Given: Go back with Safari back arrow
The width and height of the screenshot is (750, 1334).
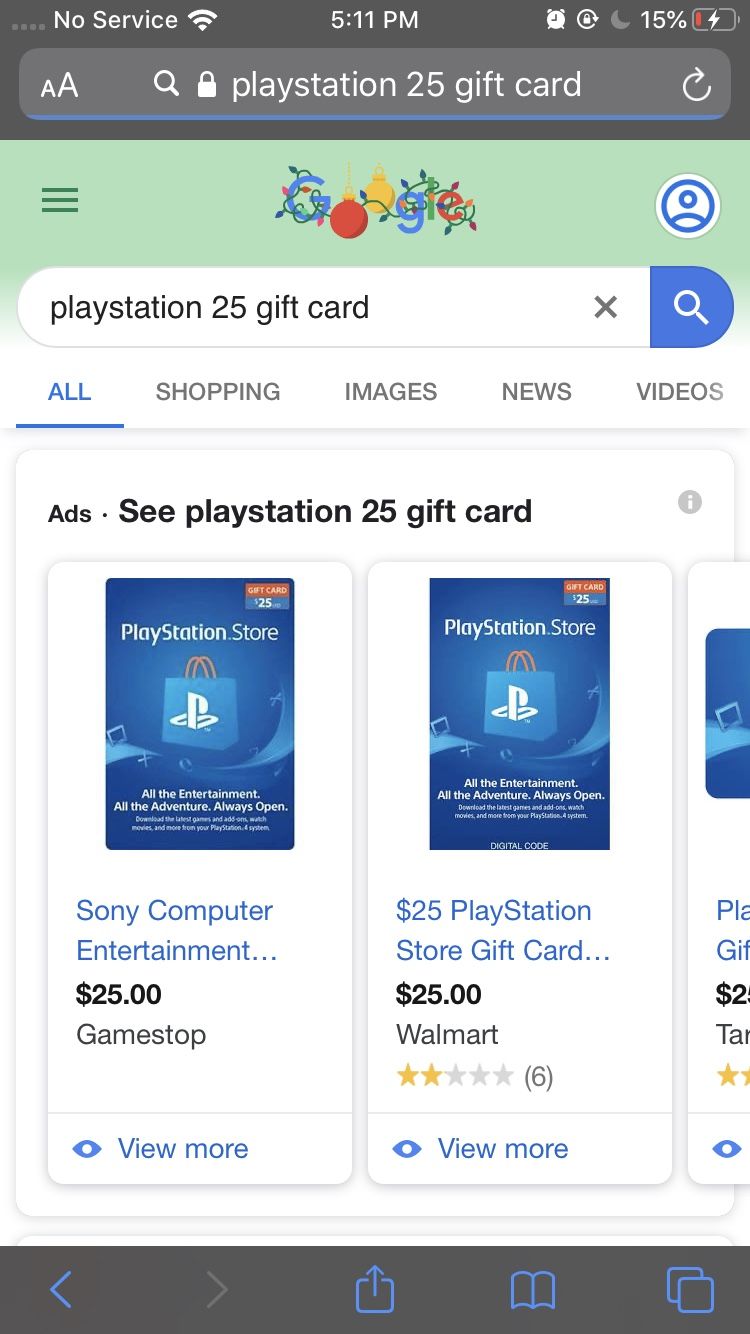Looking at the screenshot, I should pyautogui.click(x=61, y=1290).
